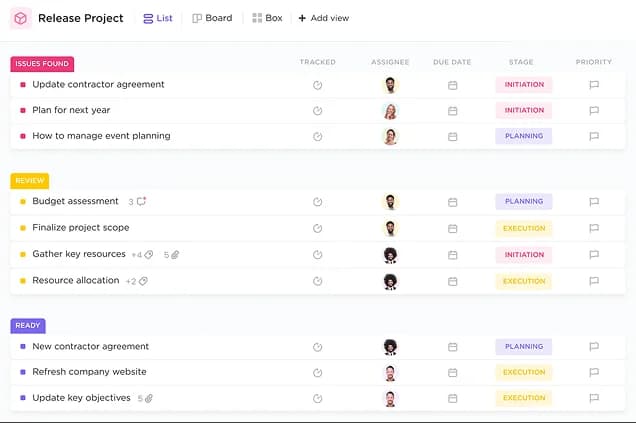This screenshot has width=636, height=423.
Task: Open tags icon on Resource allocation
Action: 143,281
